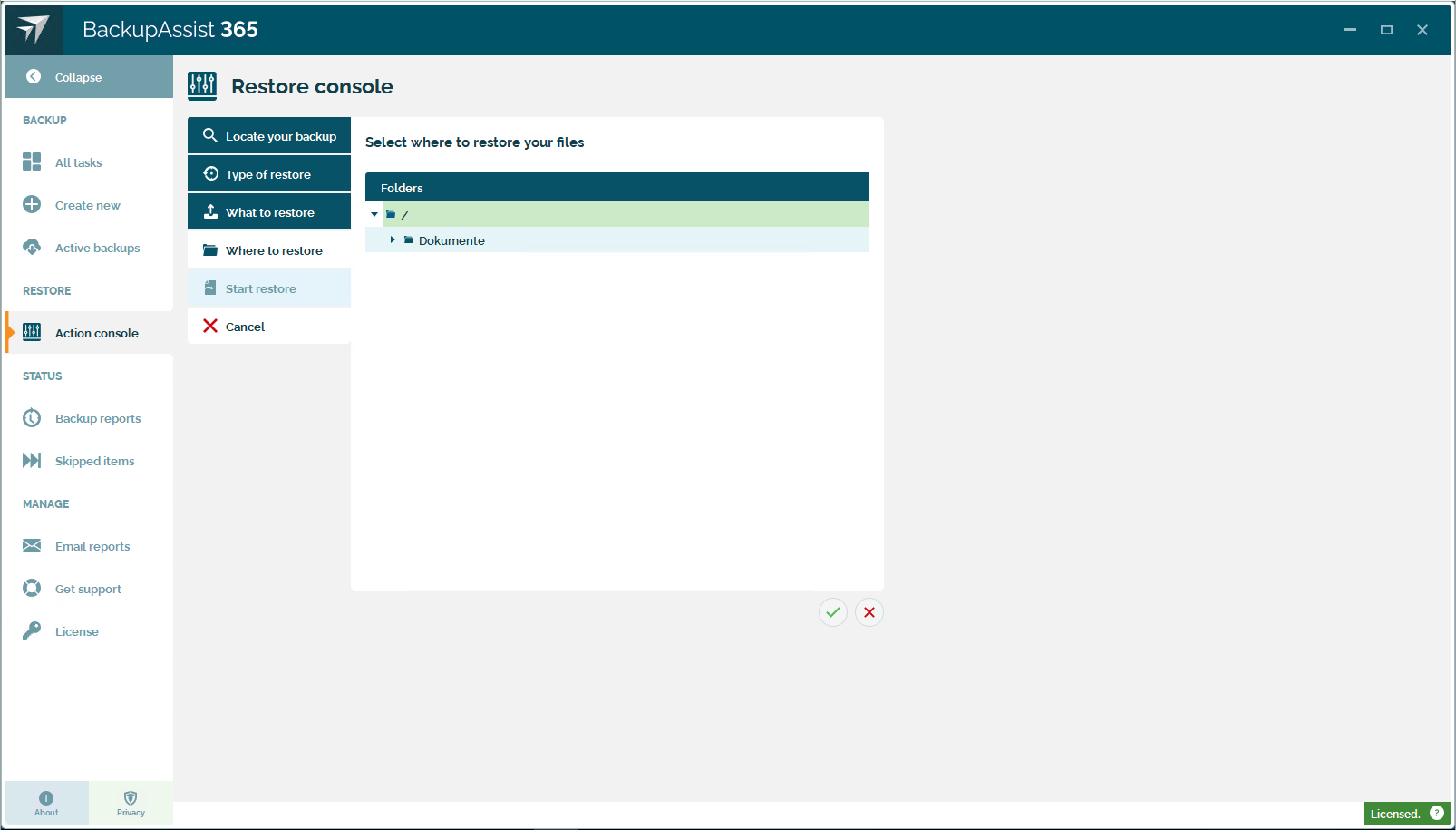Maximize the BackupAssist window
Image resolution: width=1456 pixels, height=830 pixels.
[x=1386, y=30]
